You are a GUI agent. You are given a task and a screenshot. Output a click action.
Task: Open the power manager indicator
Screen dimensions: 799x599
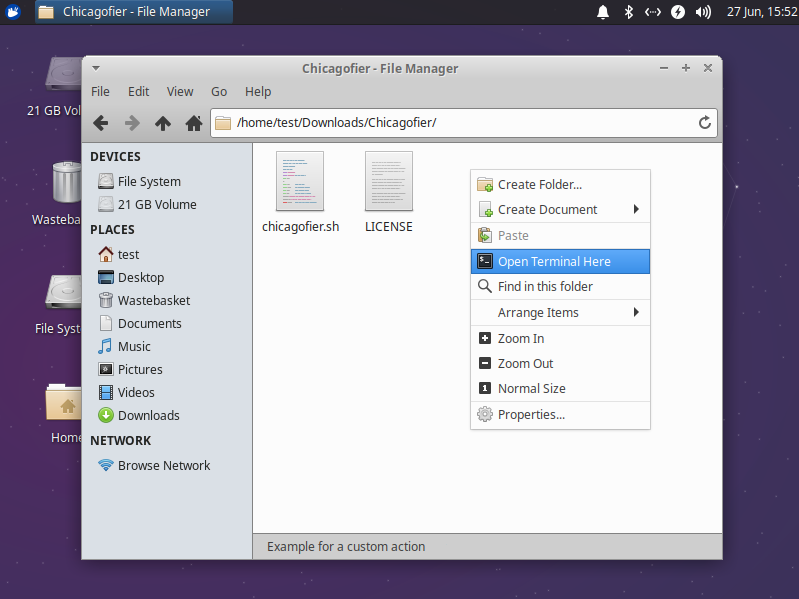[678, 12]
